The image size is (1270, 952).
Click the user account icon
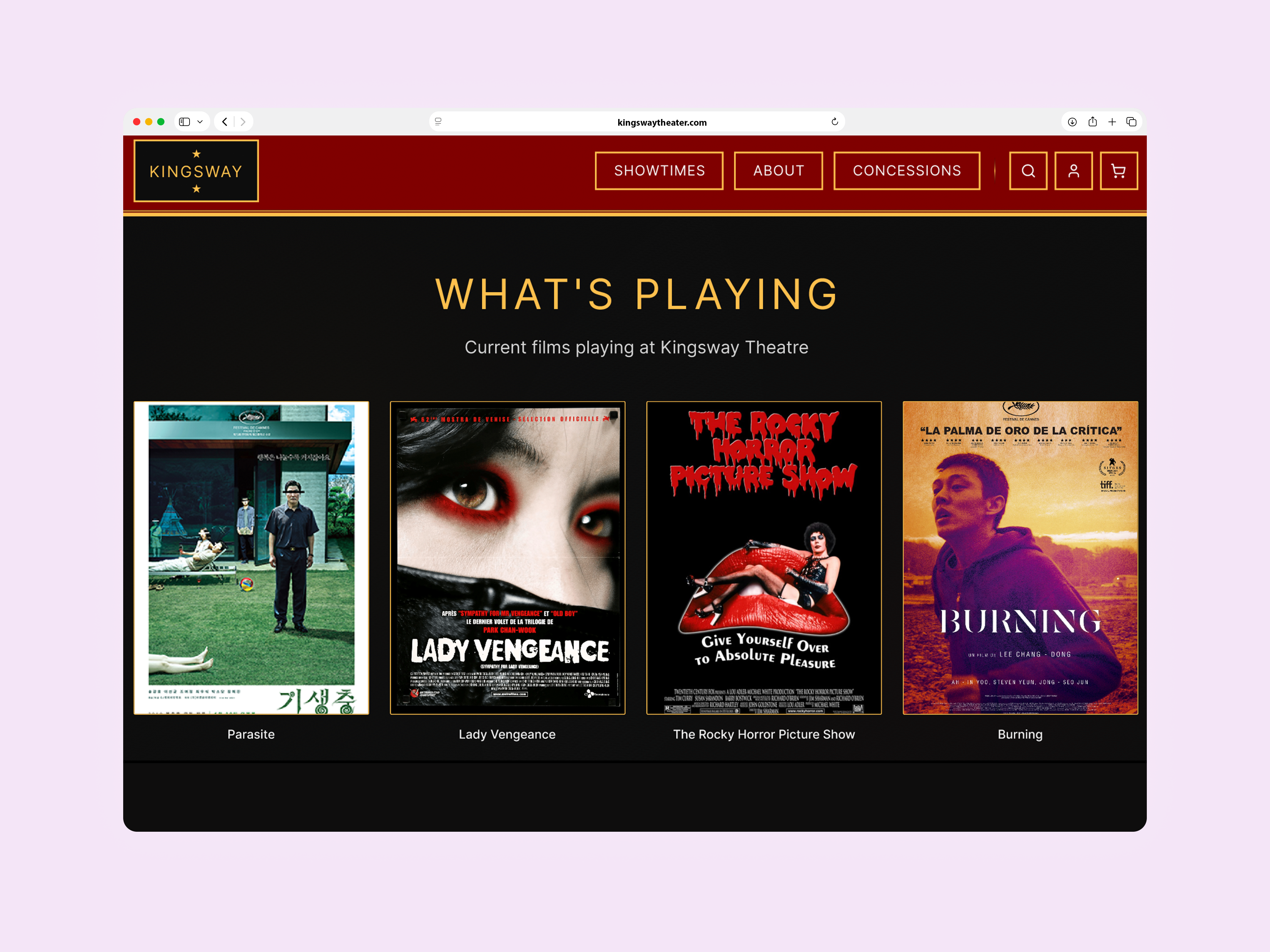(x=1073, y=171)
